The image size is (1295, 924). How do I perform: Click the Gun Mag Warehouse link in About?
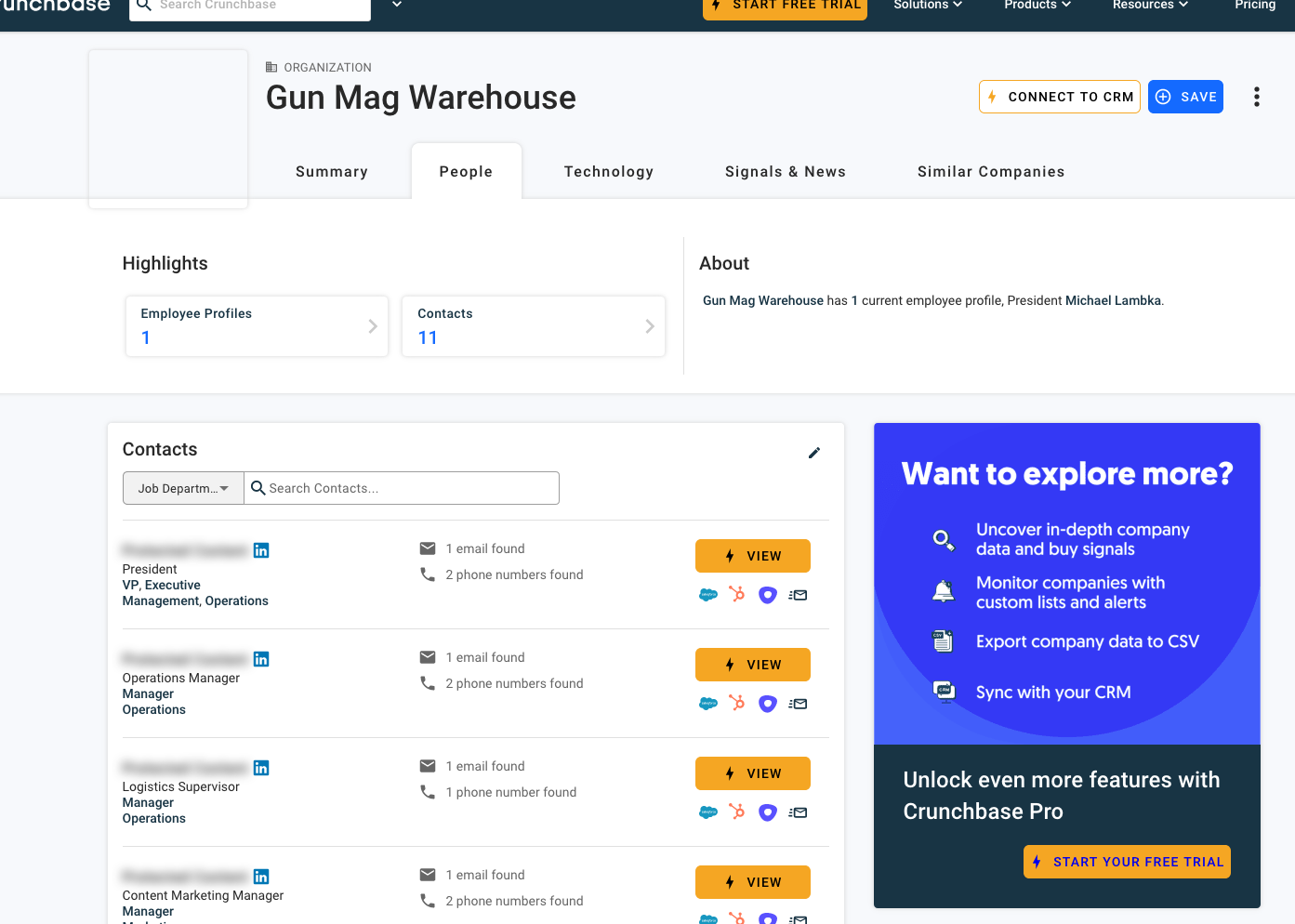coord(763,300)
